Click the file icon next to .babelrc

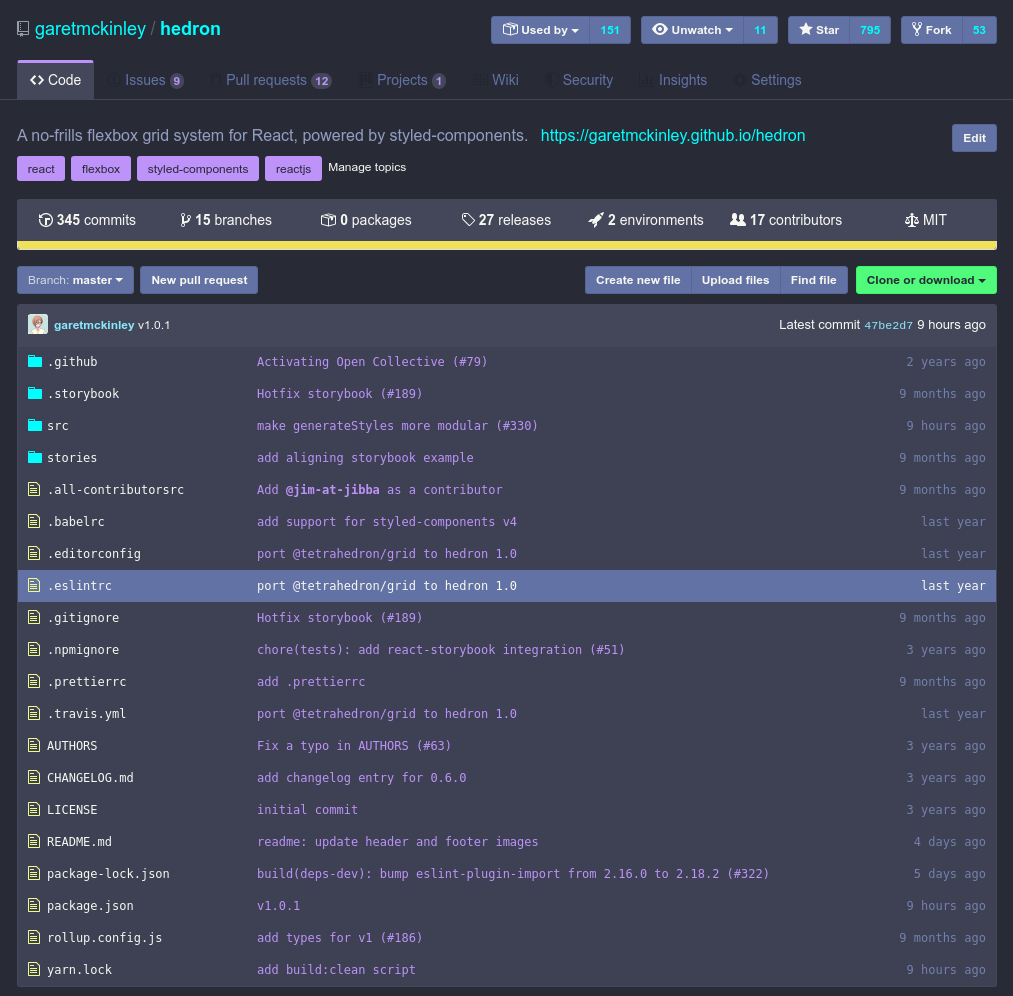point(34,521)
